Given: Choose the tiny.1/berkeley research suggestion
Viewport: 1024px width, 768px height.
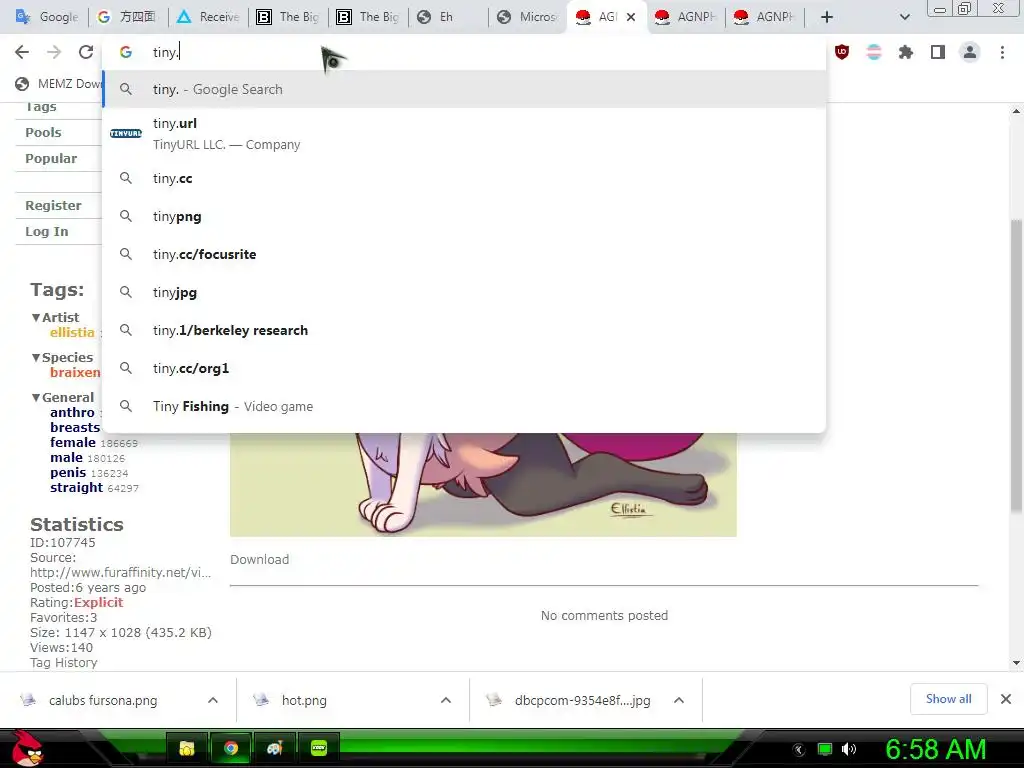Looking at the screenshot, I should [x=464, y=330].
